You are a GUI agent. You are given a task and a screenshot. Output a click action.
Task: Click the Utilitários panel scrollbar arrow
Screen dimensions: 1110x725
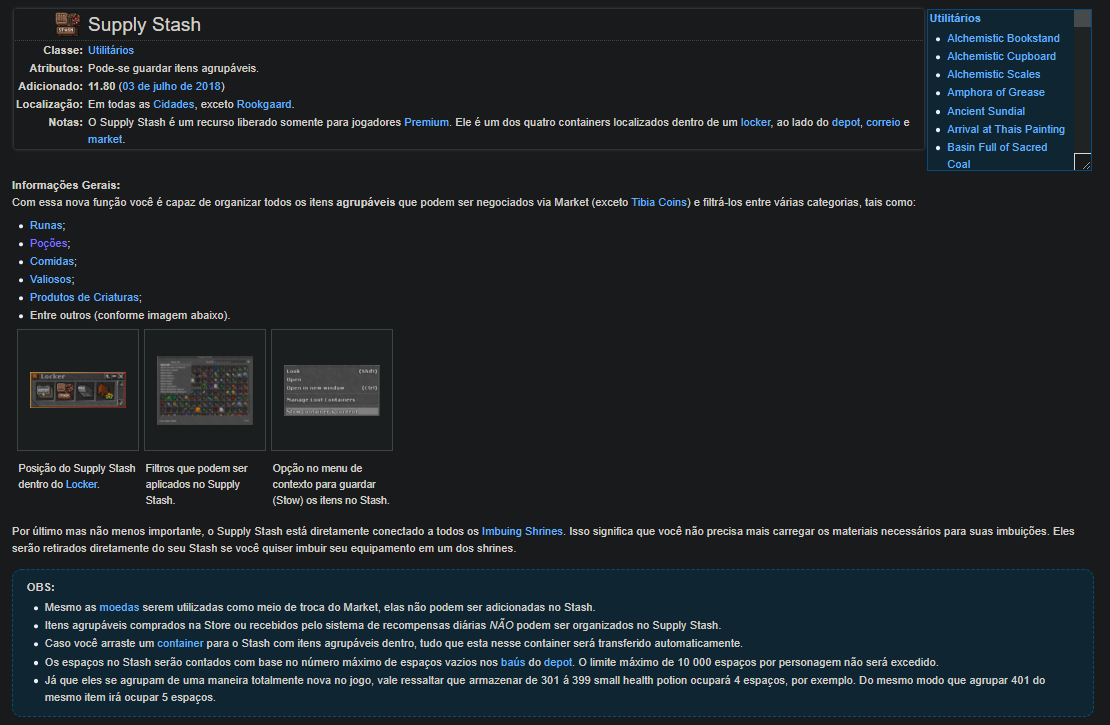pyautogui.click(x=1081, y=18)
